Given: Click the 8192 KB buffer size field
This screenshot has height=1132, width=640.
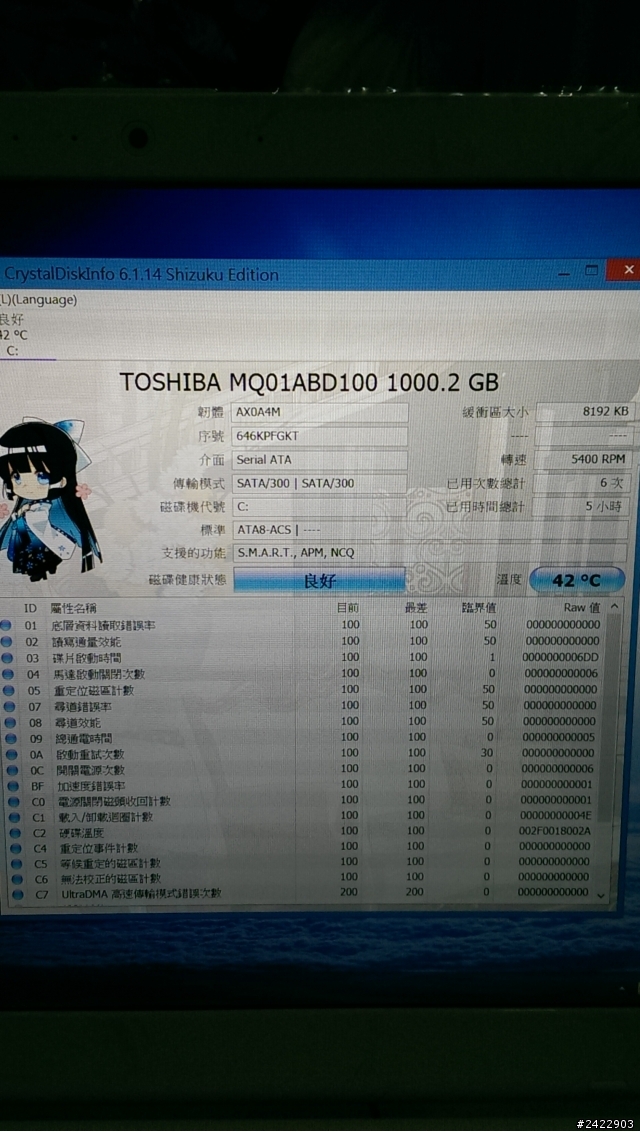Looking at the screenshot, I should point(586,412).
